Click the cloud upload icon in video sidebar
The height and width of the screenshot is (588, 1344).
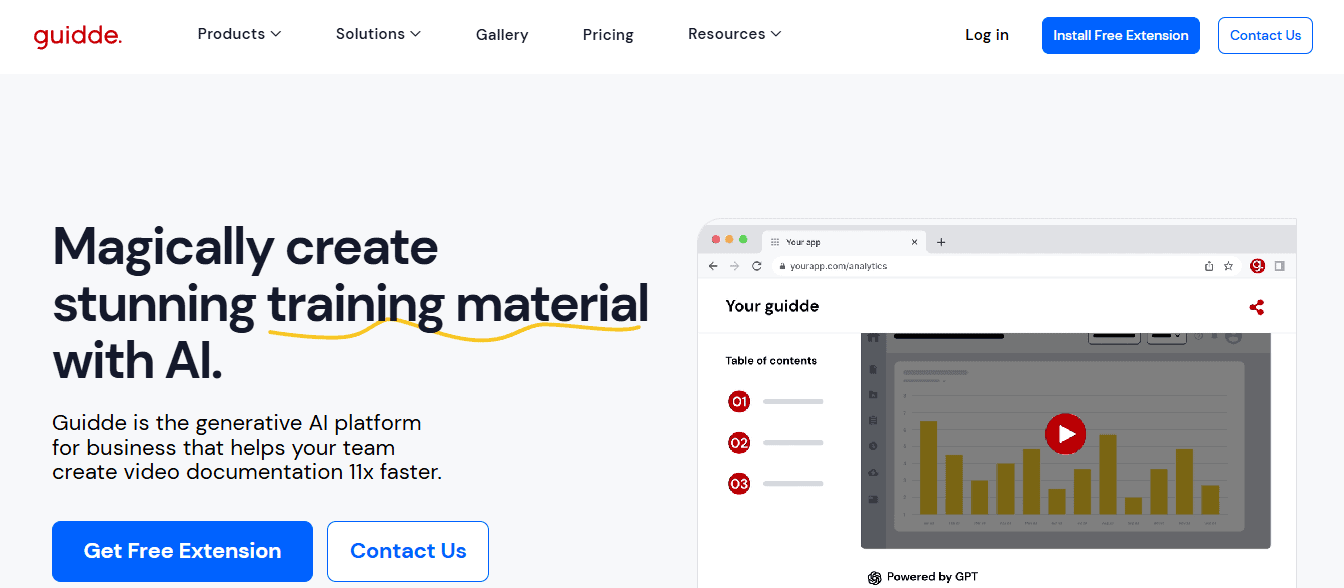click(x=873, y=472)
